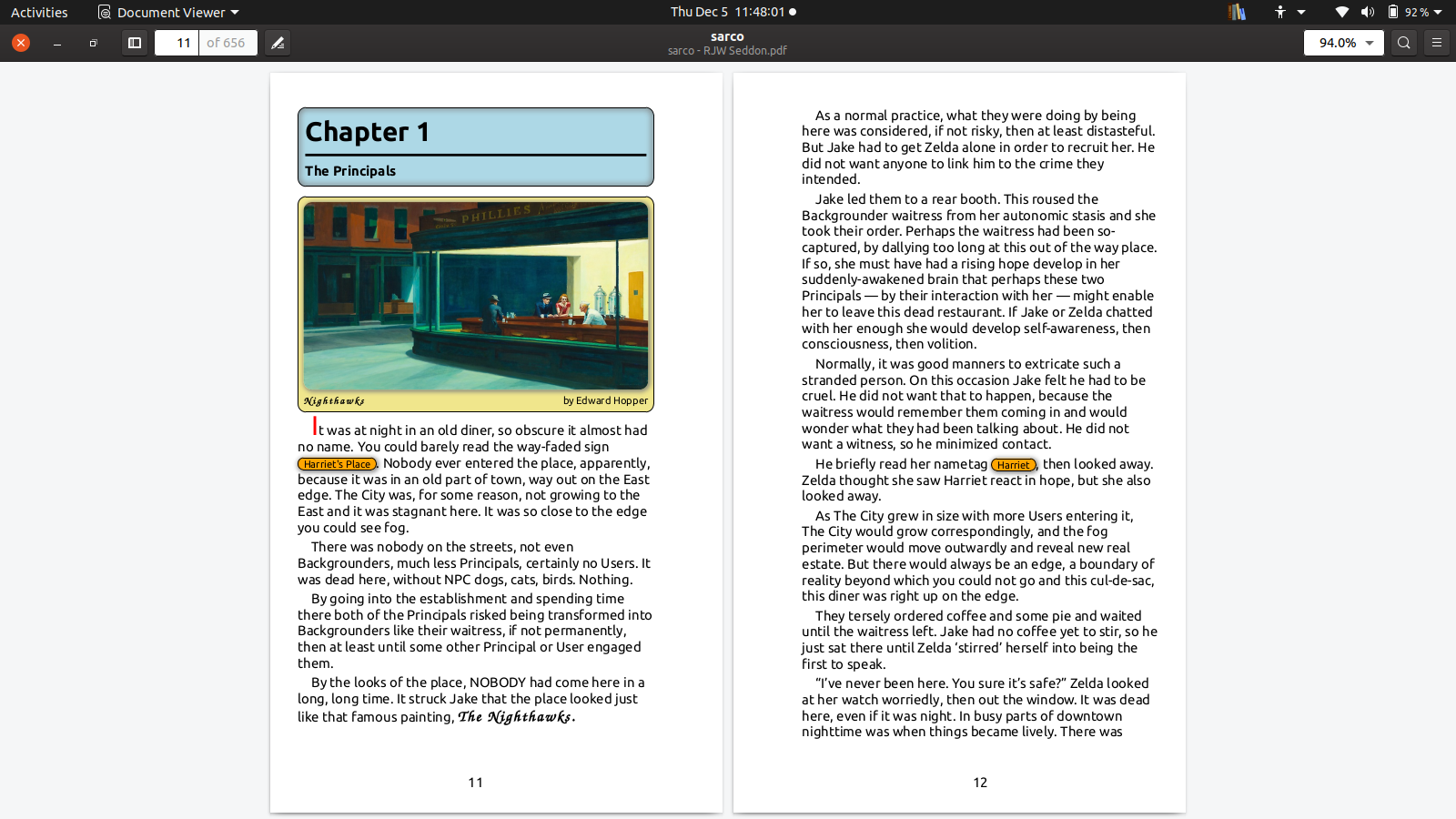The width and height of the screenshot is (1456, 819).
Task: Click the of 656 page count label
Action: tap(226, 43)
